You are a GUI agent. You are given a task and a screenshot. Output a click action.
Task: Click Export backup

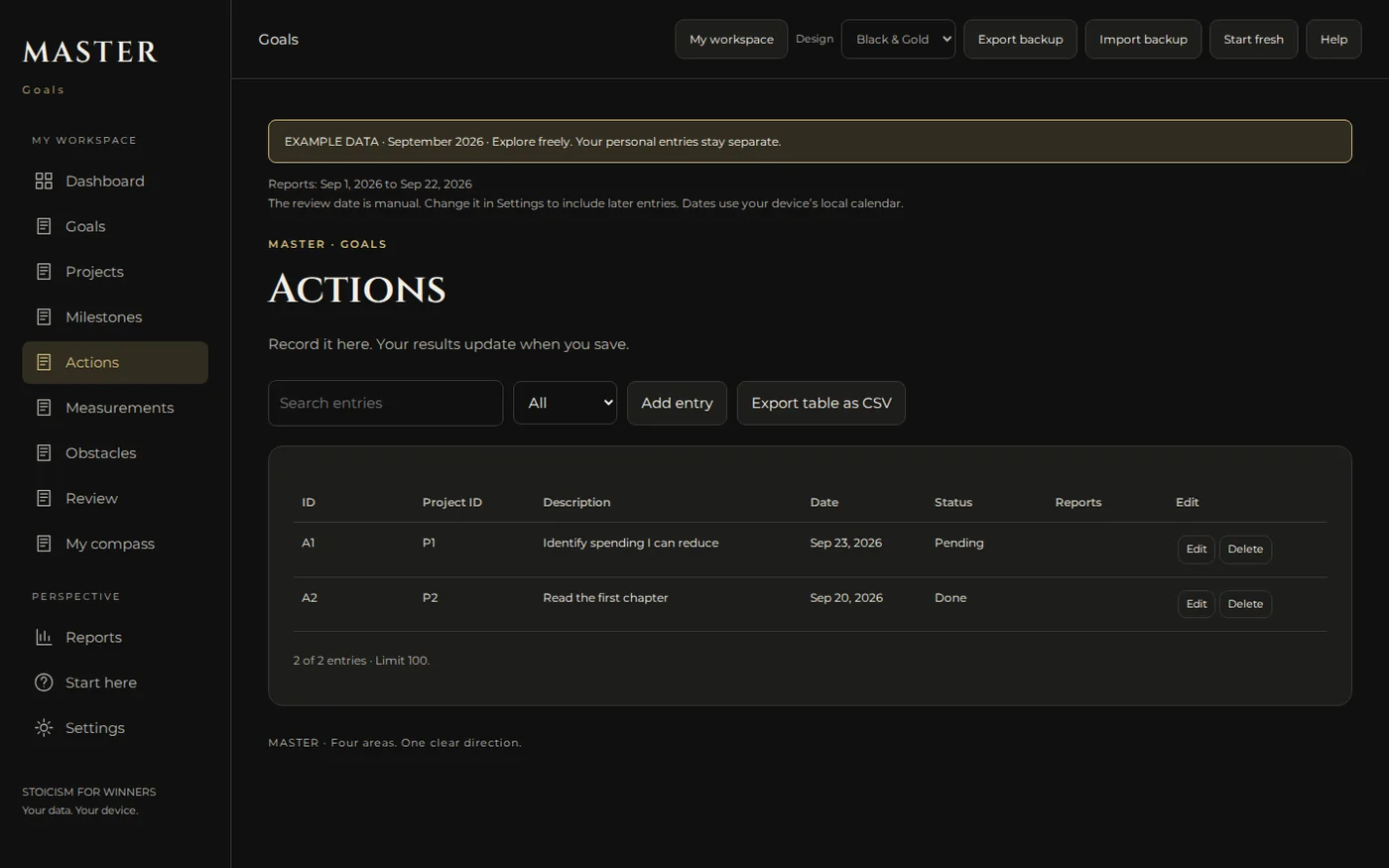(1020, 40)
